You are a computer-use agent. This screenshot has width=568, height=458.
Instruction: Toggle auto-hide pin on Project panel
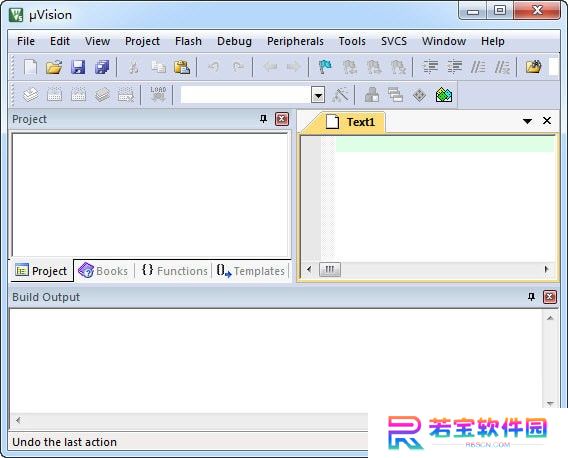[263, 119]
